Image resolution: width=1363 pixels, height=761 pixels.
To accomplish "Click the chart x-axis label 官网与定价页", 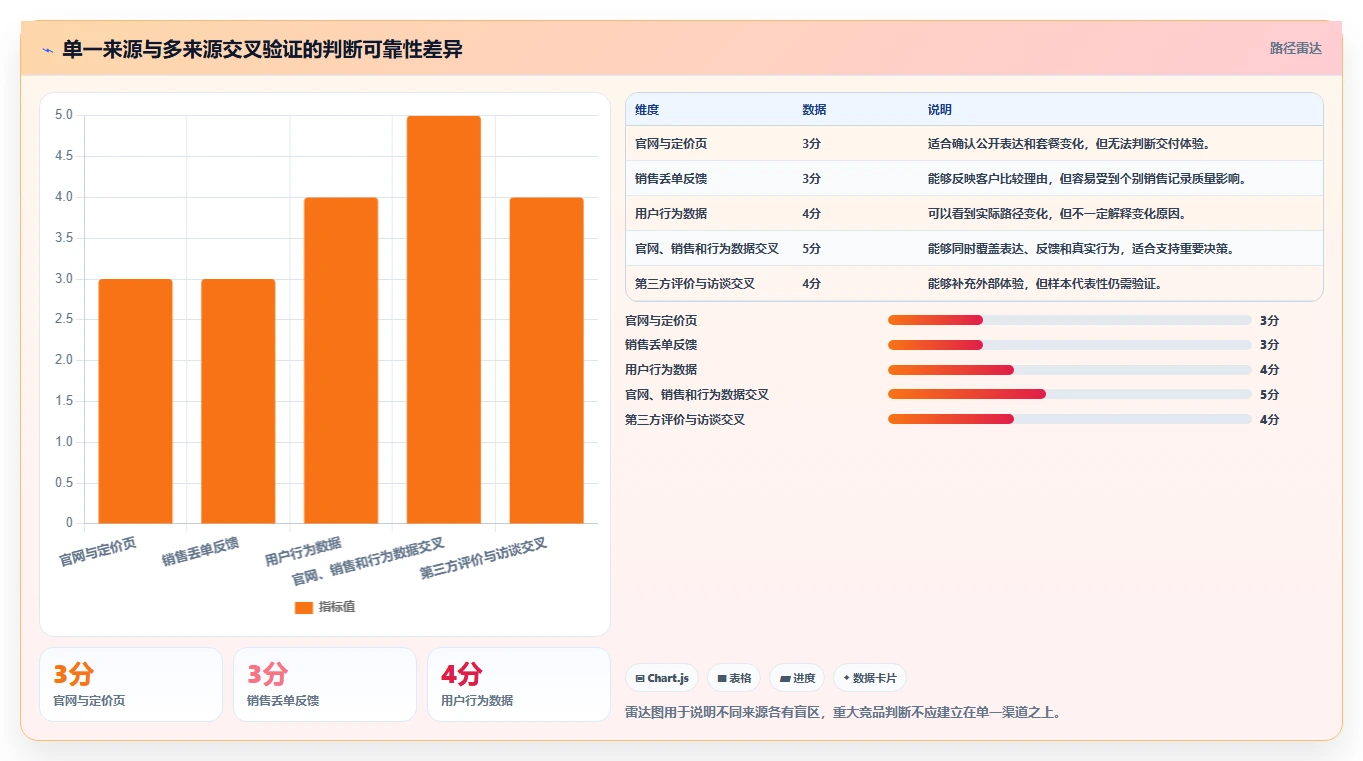I will click(98, 552).
